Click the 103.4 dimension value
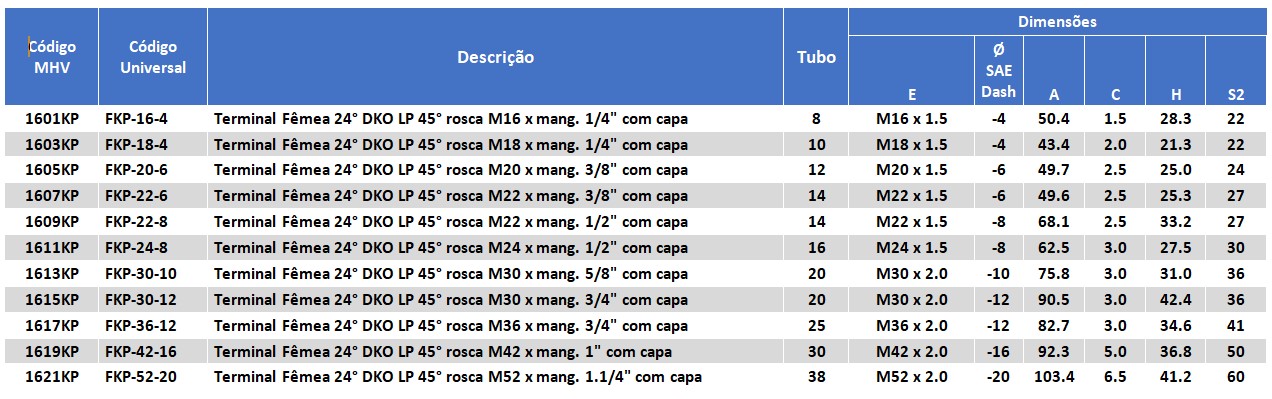Image resolution: width=1272 pixels, height=399 pixels. (1053, 377)
